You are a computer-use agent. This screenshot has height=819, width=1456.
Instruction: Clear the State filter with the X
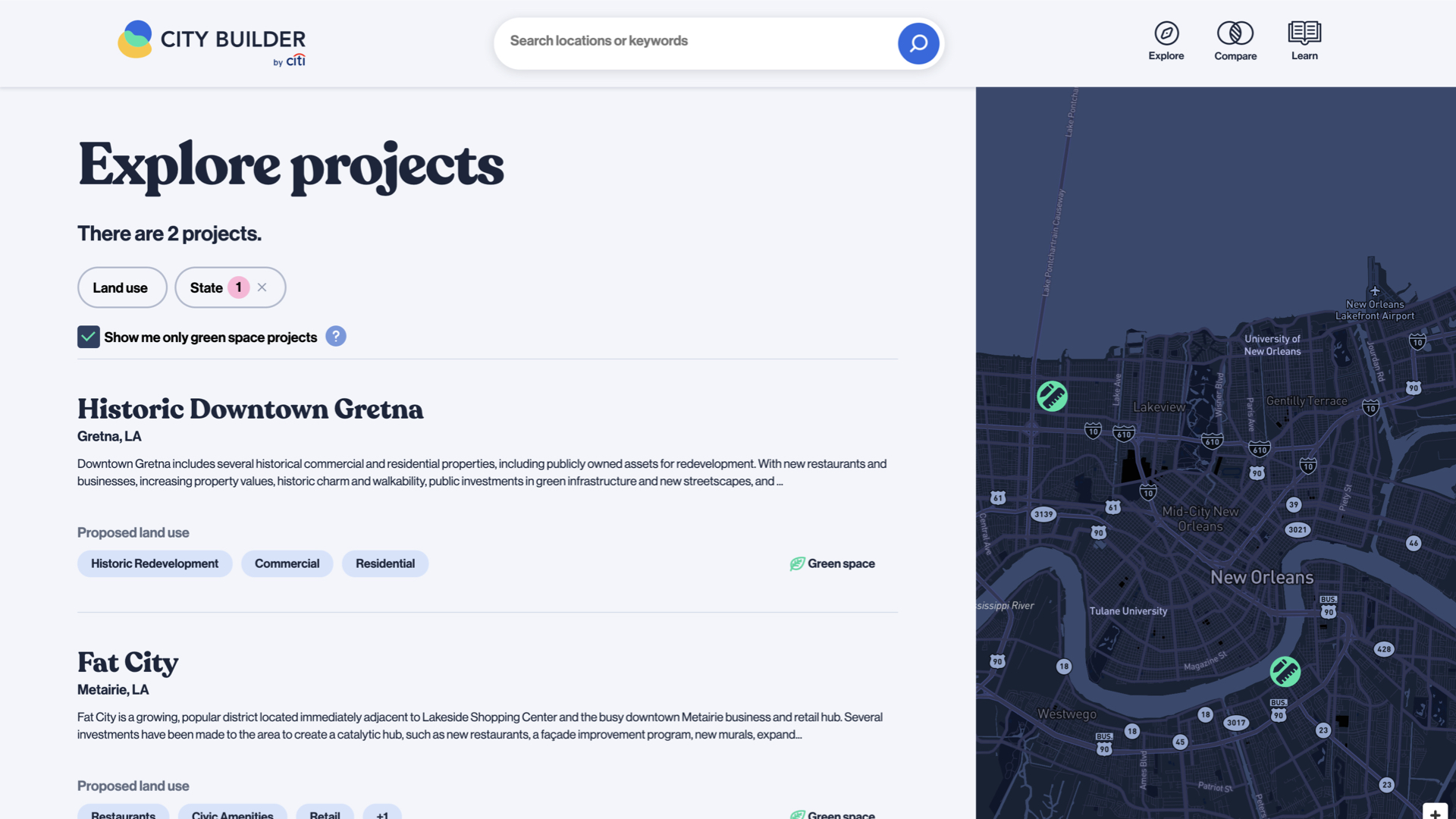(262, 287)
